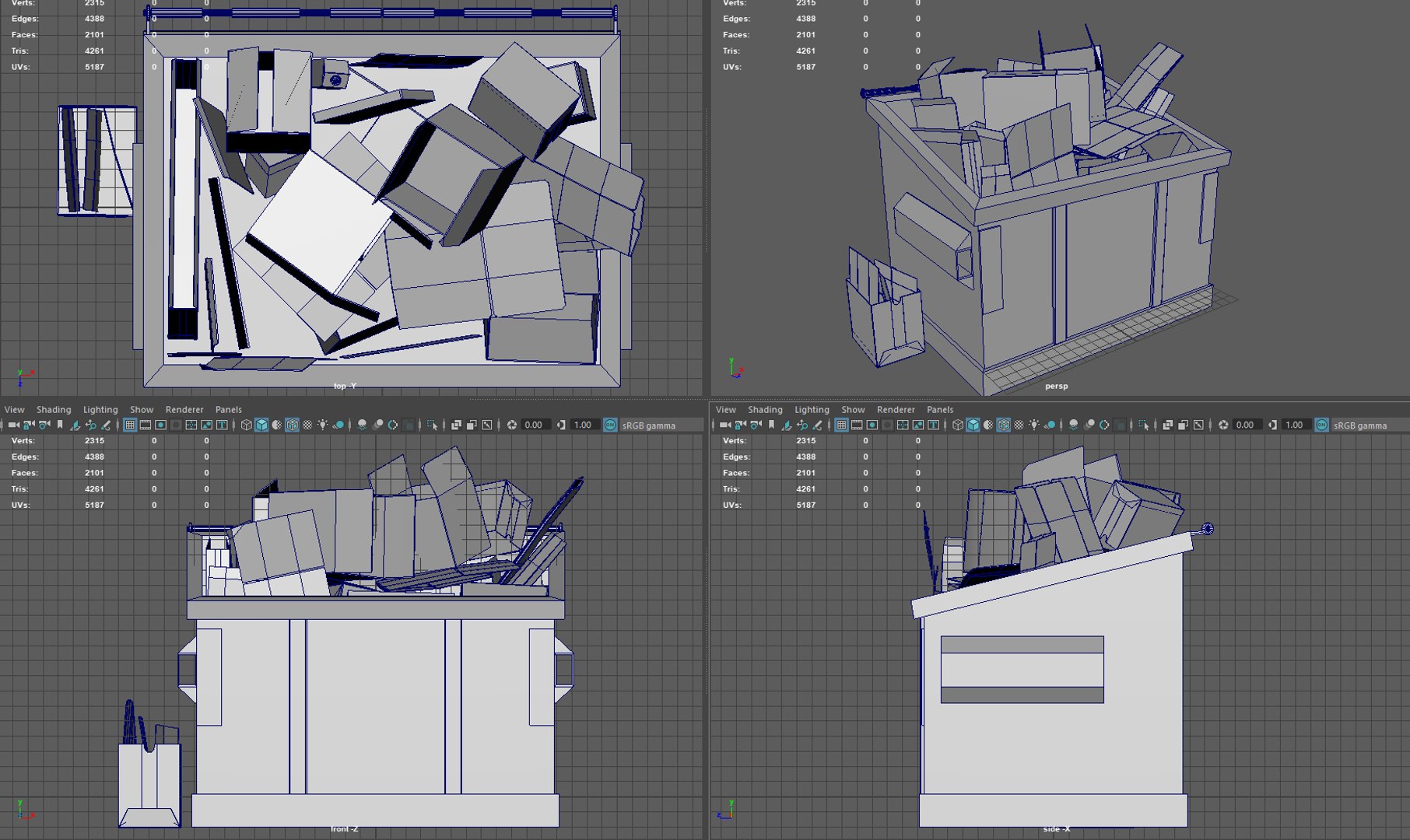
Task: Open sRGB gamma dropdown in front view panel
Action: (x=661, y=425)
